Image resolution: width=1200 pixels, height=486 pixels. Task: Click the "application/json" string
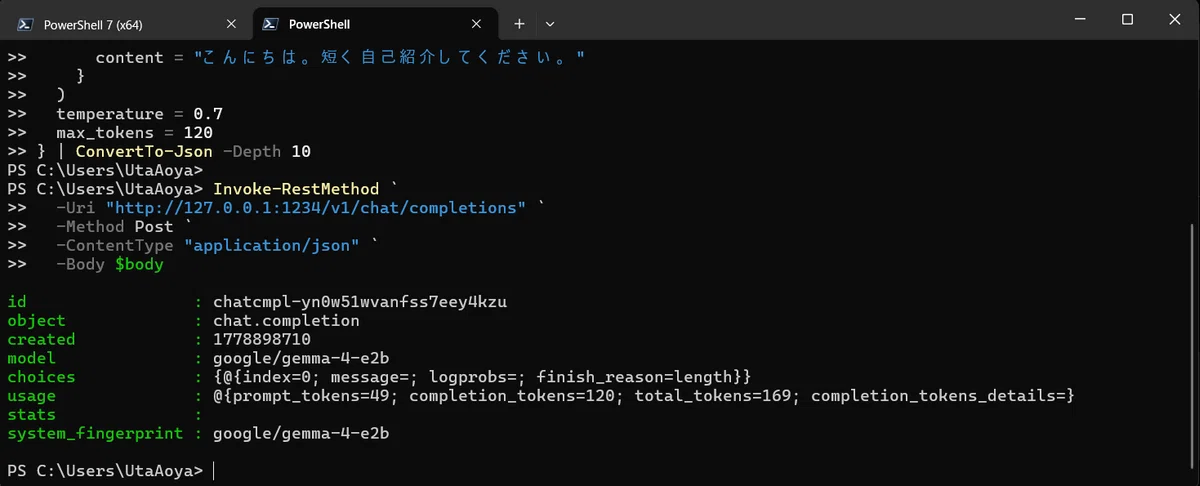tap(272, 246)
